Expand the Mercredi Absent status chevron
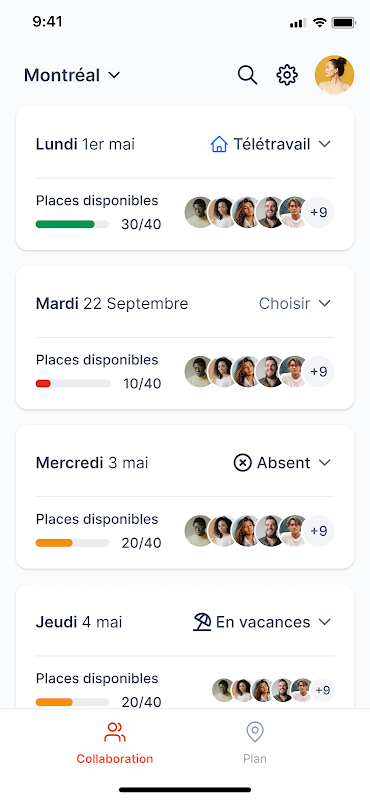The width and height of the screenshot is (370, 800). [x=325, y=463]
